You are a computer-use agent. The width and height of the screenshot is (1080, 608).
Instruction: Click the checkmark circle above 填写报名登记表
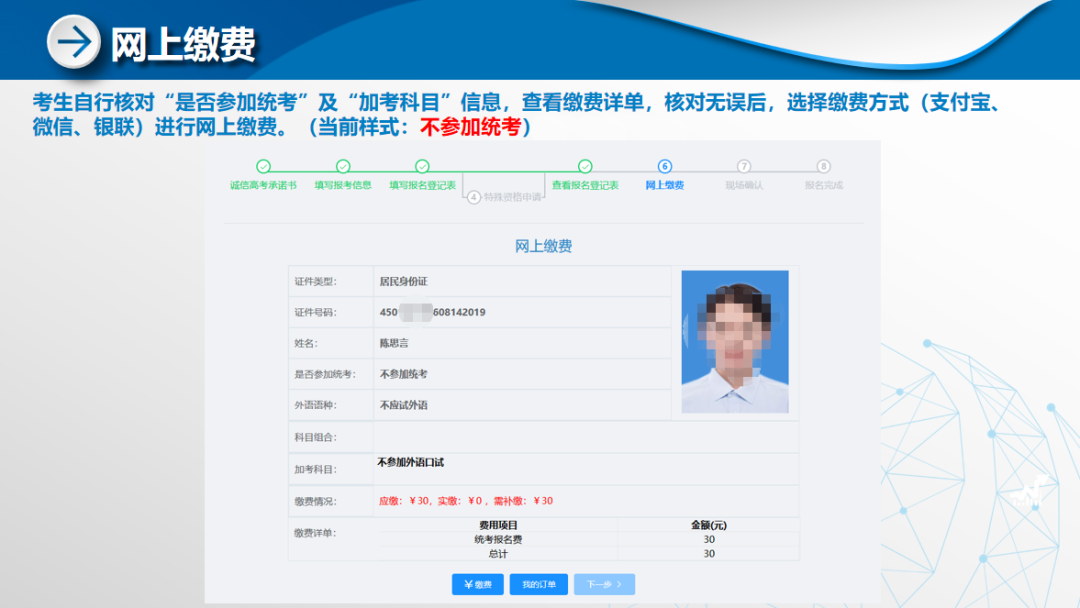[x=422, y=166]
